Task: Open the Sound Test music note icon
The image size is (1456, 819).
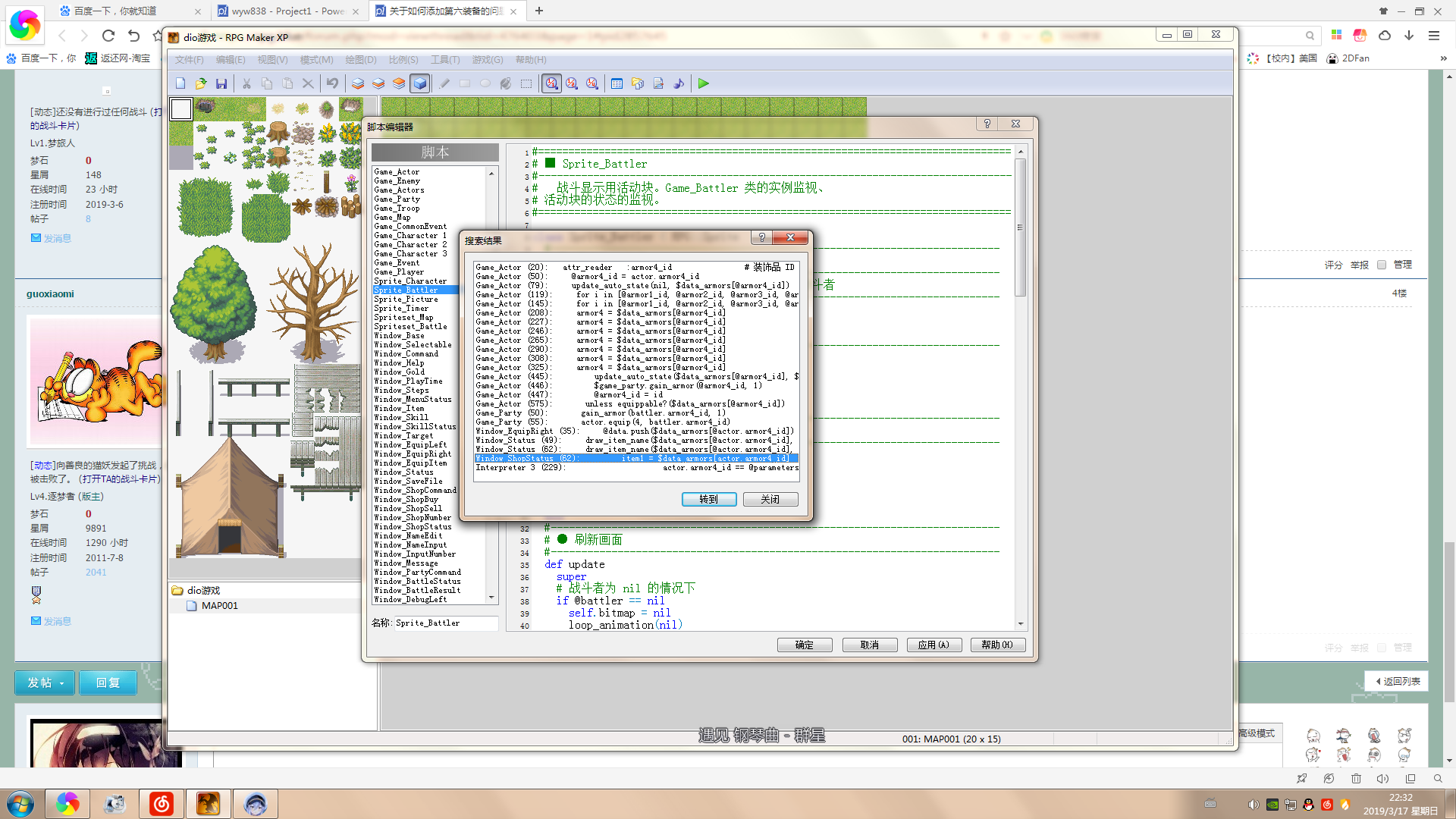Action: (679, 83)
